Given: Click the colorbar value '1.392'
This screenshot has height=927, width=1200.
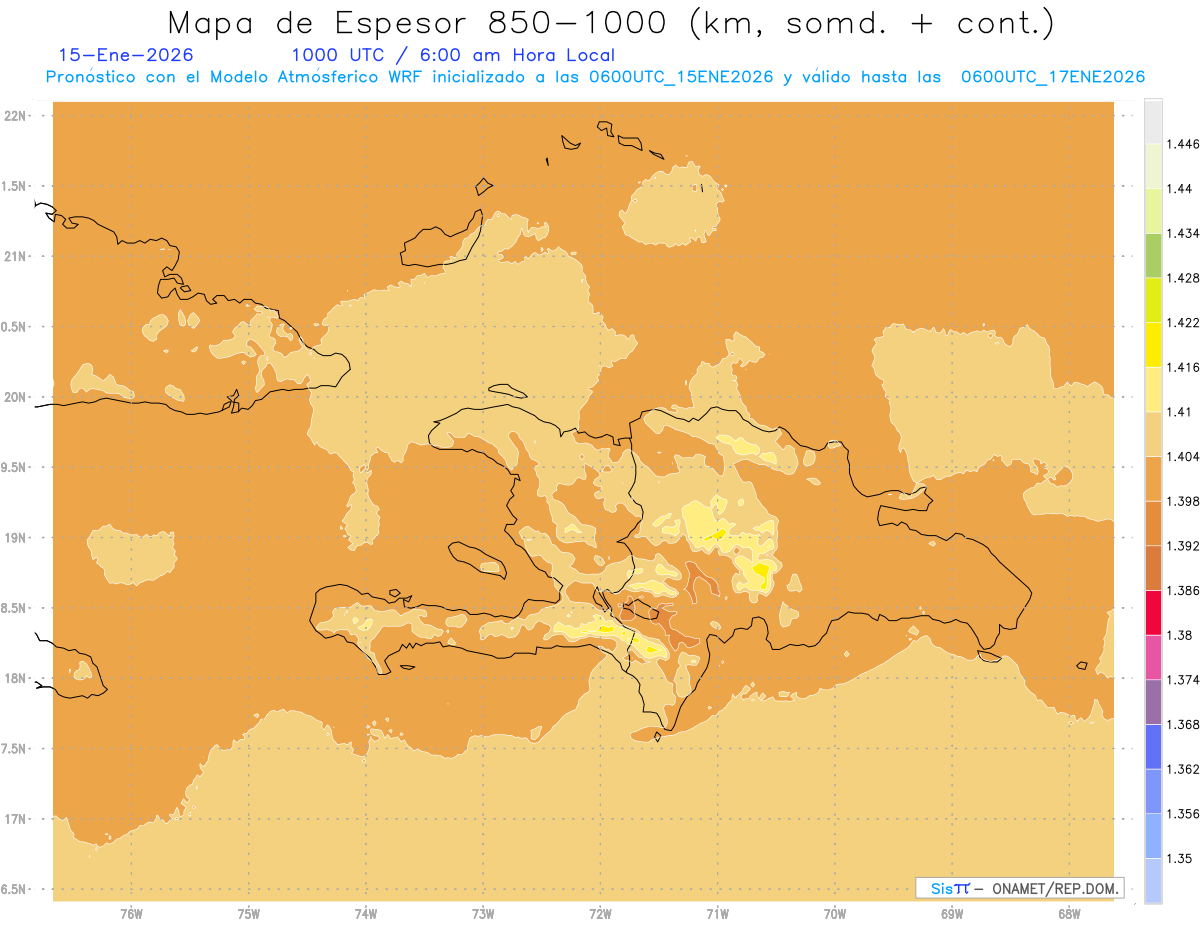Looking at the screenshot, I should point(1183,546).
